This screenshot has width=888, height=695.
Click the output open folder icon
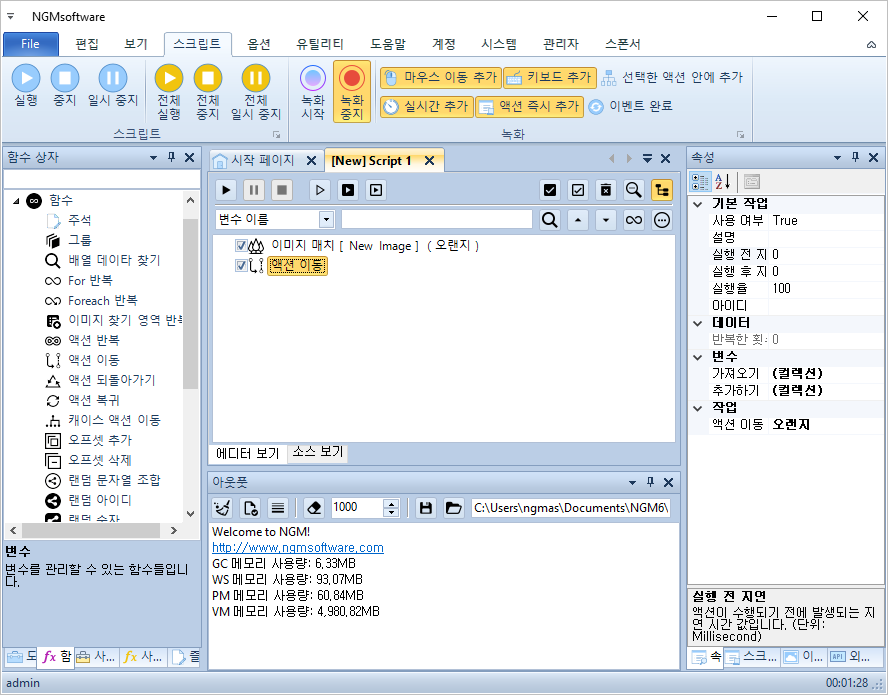453,508
